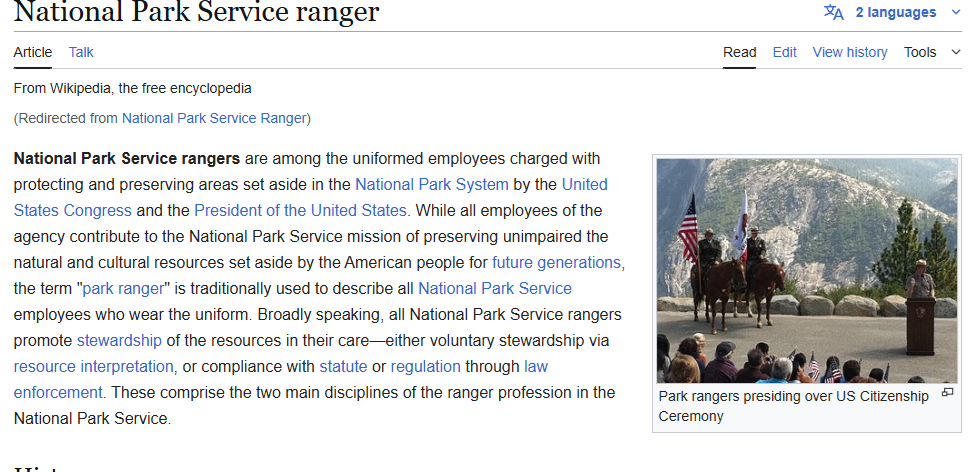Follow the stewardship link
This screenshot has width=977, height=472.
click(x=119, y=341)
